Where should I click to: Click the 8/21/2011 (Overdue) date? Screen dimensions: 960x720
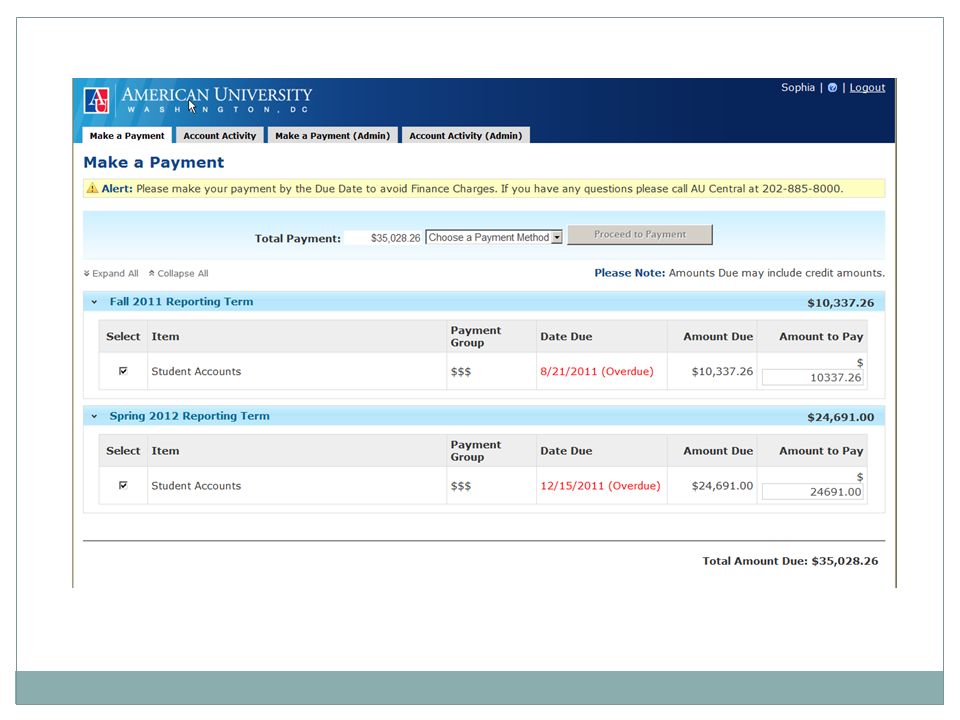pyautogui.click(x=597, y=371)
